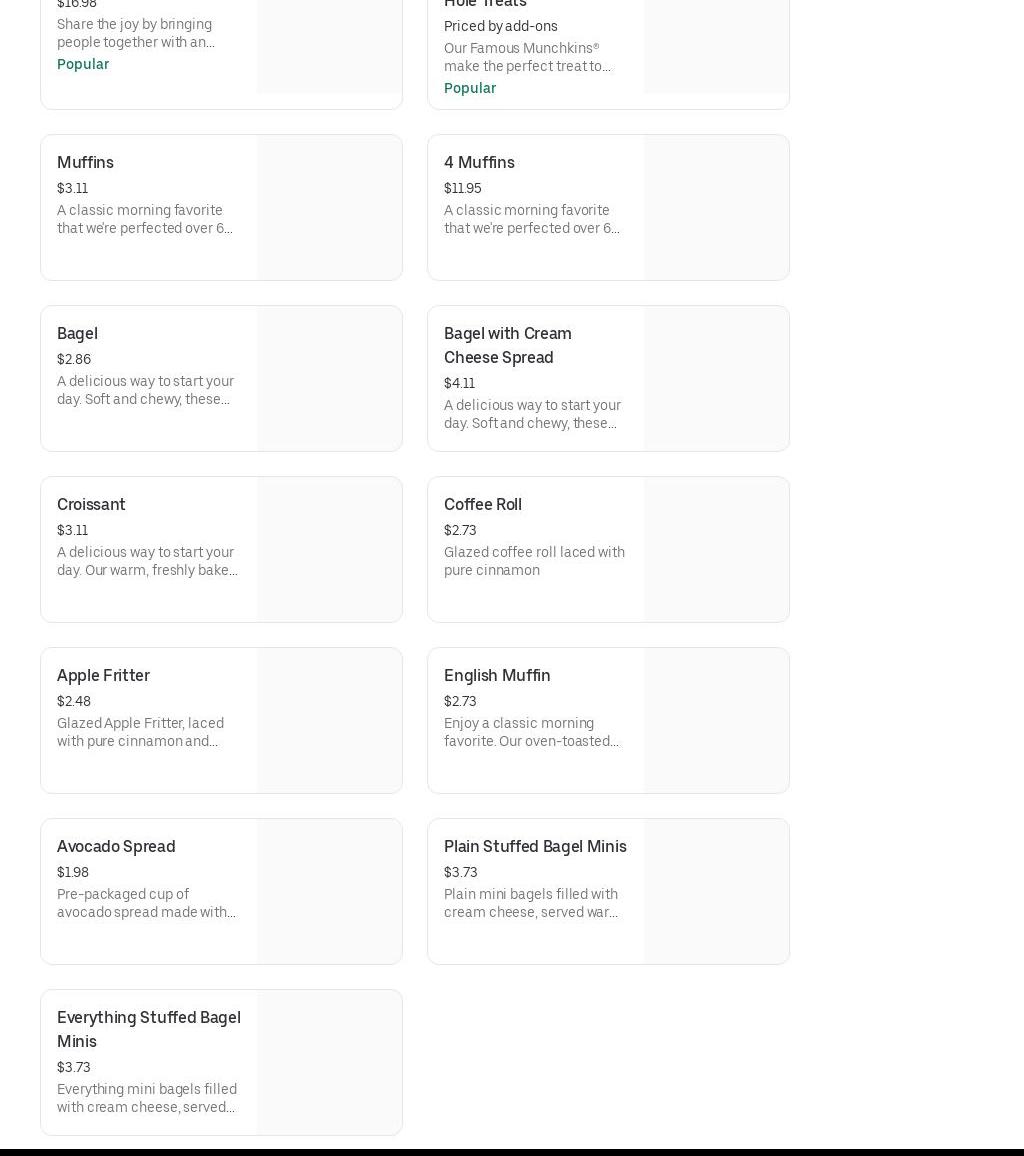The image size is (1024, 1156).
Task: Click the Croissant image placeholder
Action: click(x=329, y=549)
